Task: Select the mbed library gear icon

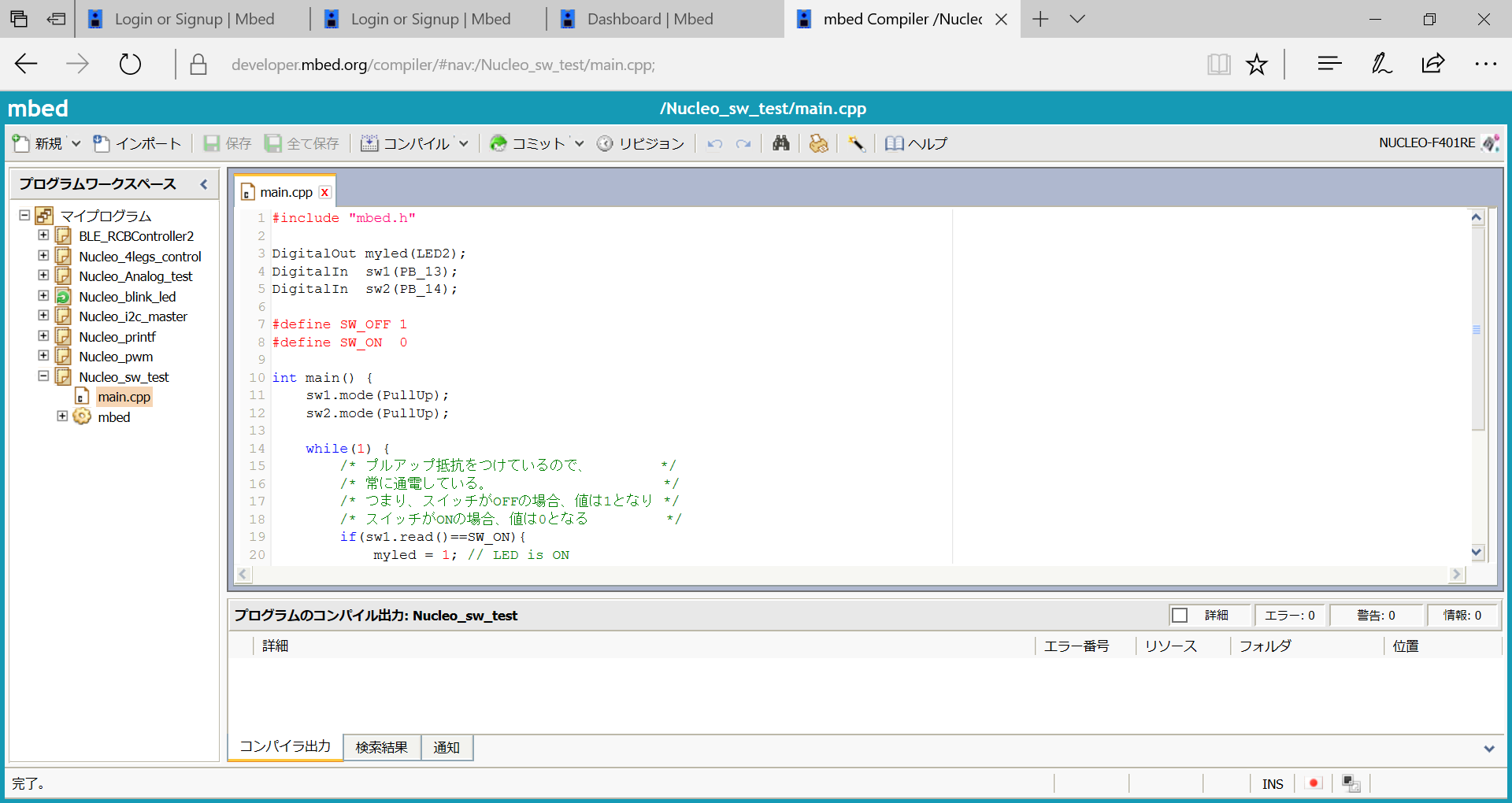Action: [82, 416]
